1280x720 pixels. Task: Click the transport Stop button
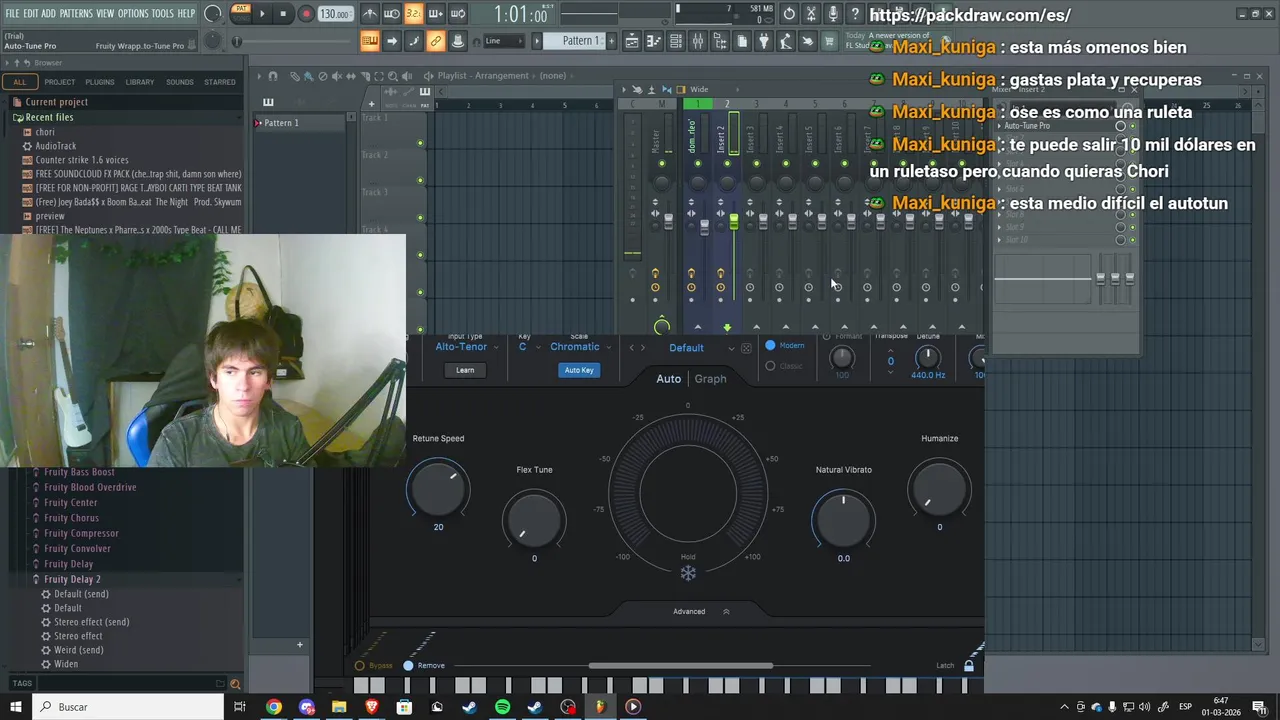(x=284, y=14)
